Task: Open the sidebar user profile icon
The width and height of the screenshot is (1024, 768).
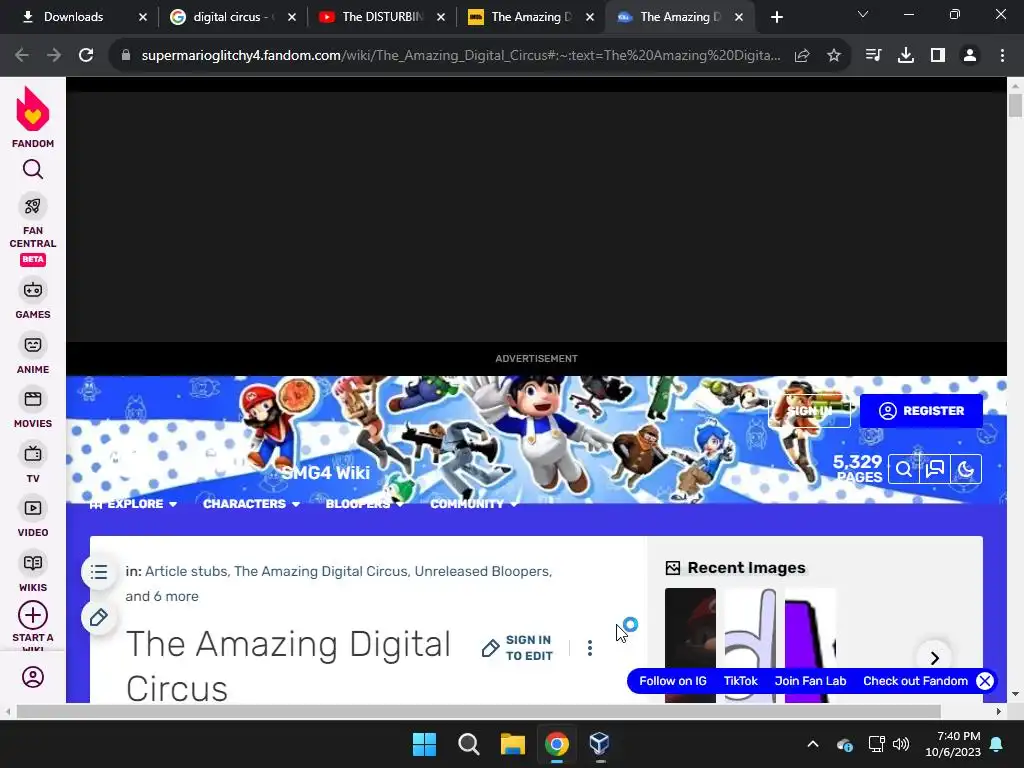Action: coord(33,677)
